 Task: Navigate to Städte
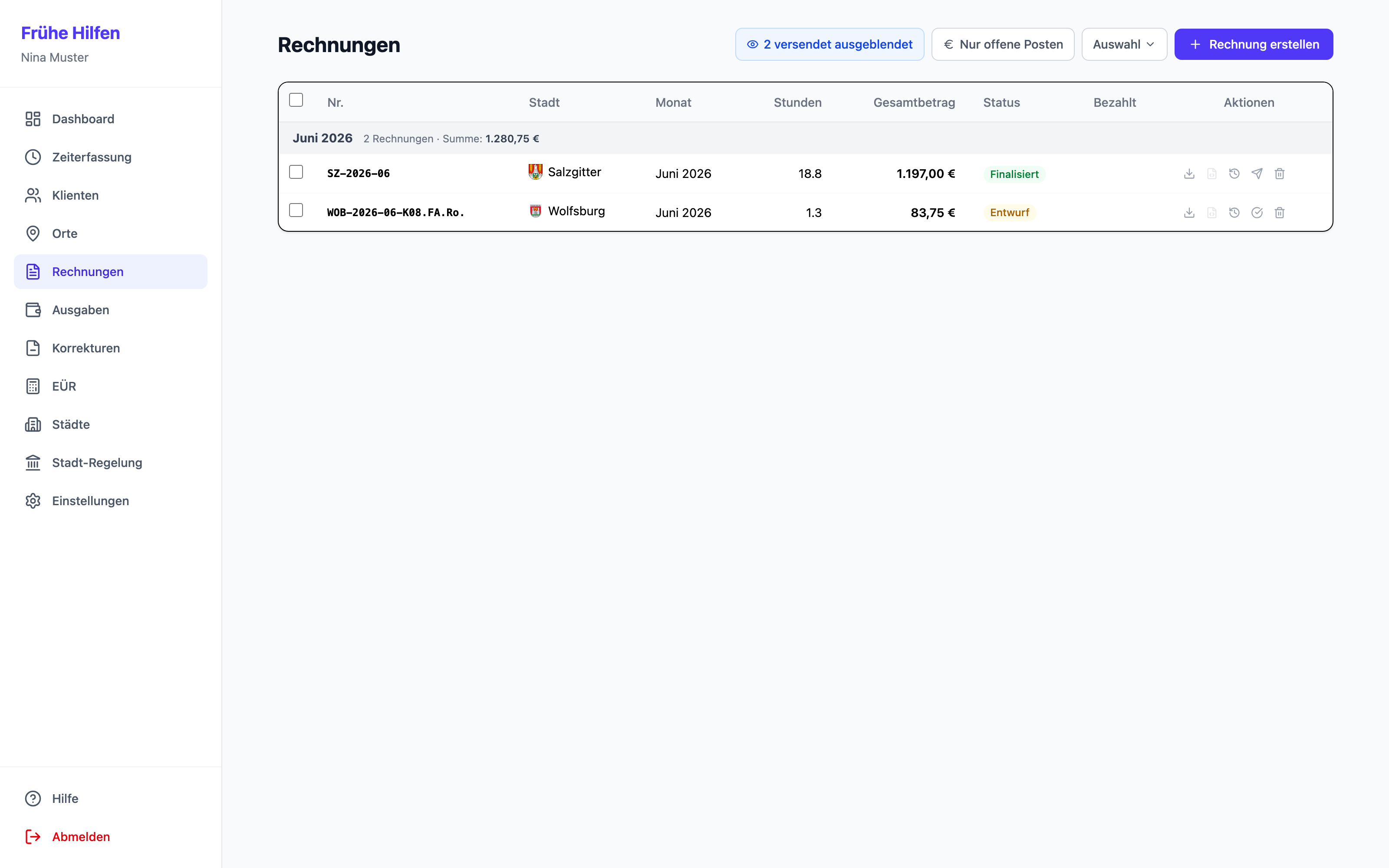(111, 424)
